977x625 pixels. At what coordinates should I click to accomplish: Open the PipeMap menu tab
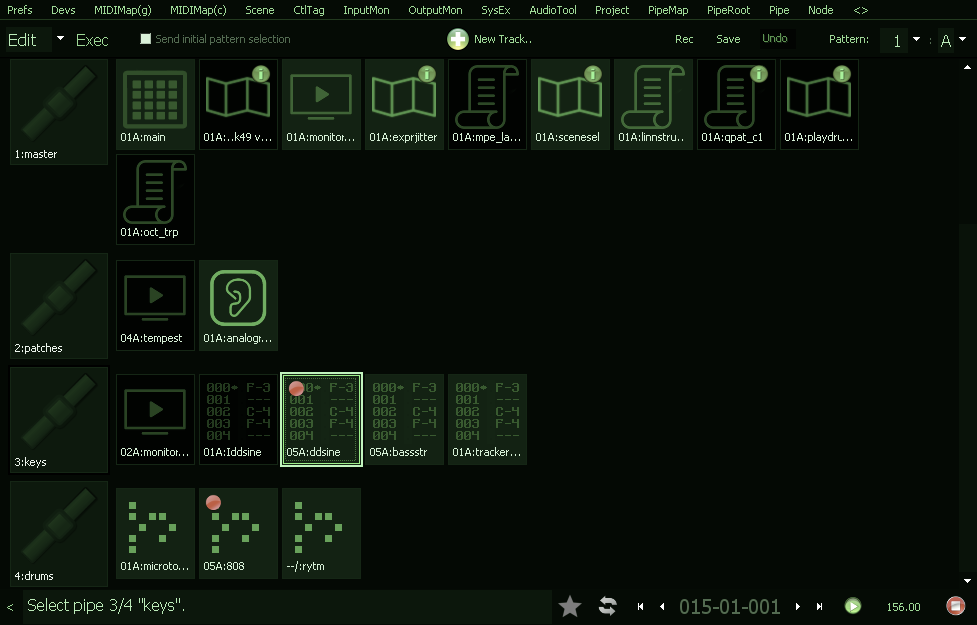click(668, 10)
